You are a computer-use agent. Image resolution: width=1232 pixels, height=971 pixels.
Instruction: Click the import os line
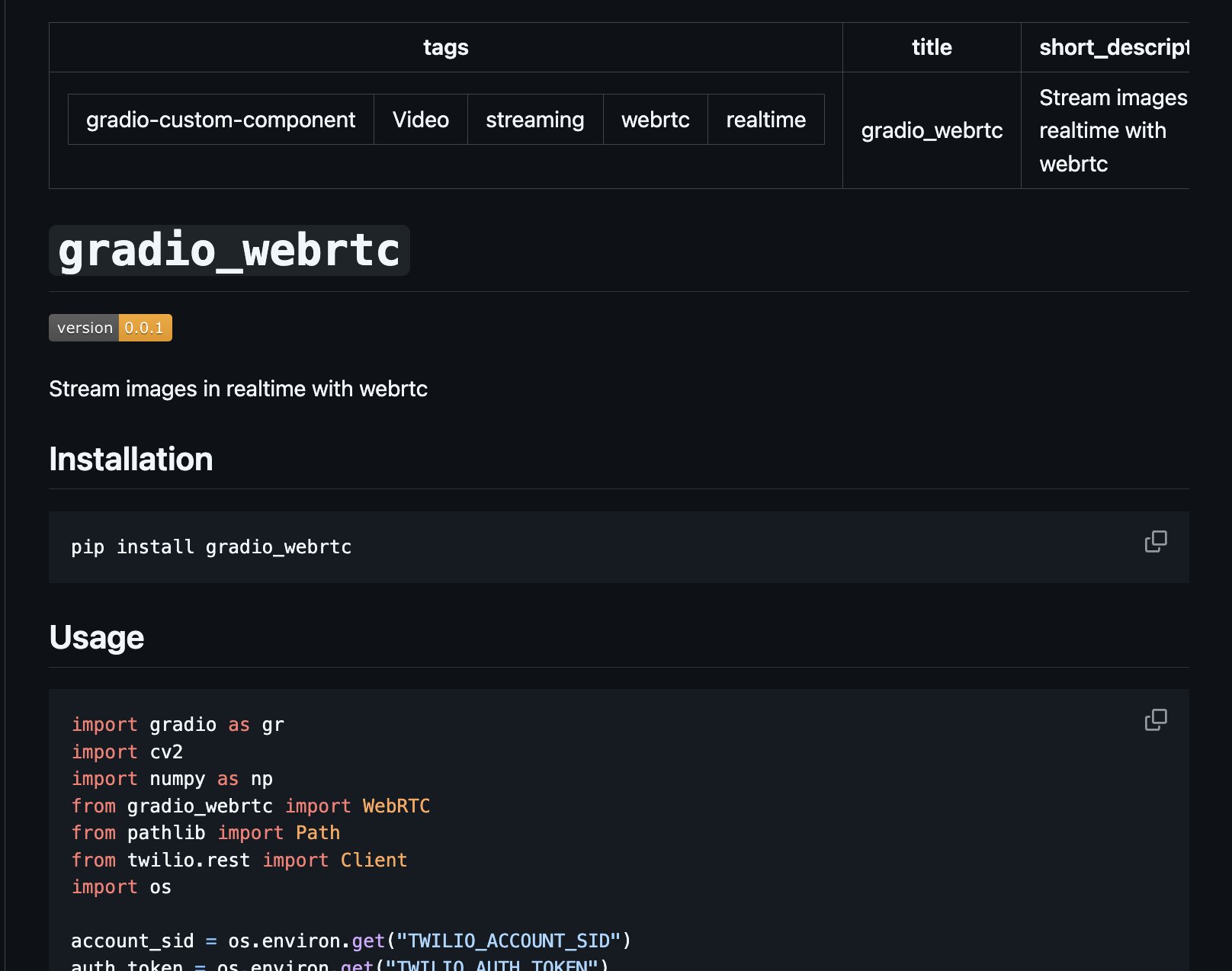[121, 887]
